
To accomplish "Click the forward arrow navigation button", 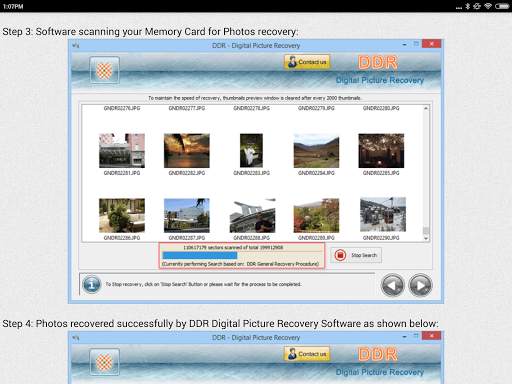I will [420, 285].
